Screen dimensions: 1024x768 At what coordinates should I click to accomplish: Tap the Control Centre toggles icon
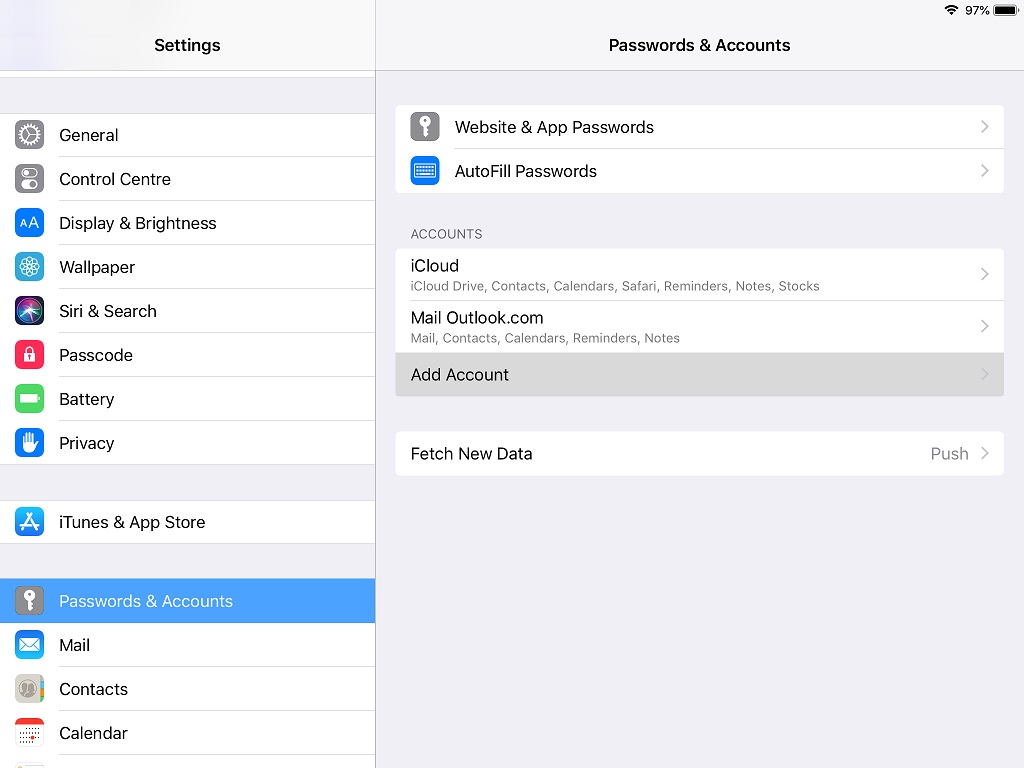click(x=29, y=179)
